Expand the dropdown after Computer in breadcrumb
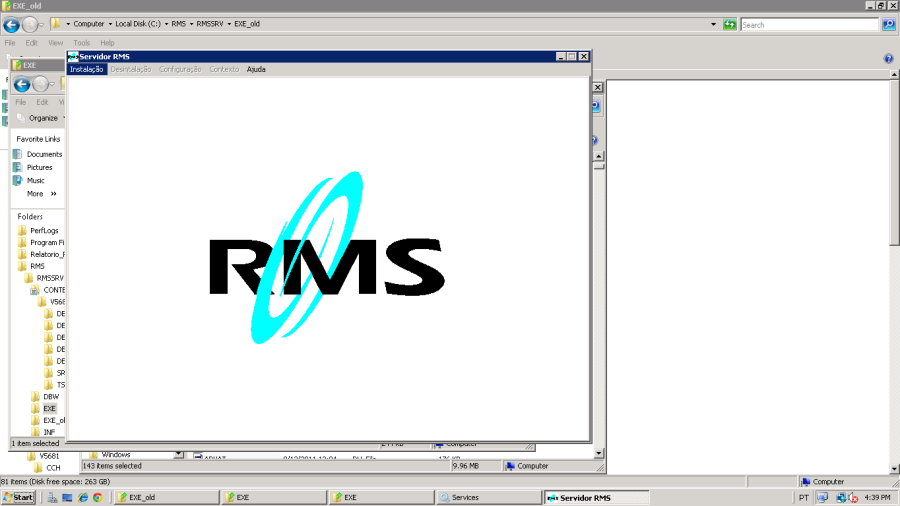This screenshot has height=506, width=900. (110, 24)
